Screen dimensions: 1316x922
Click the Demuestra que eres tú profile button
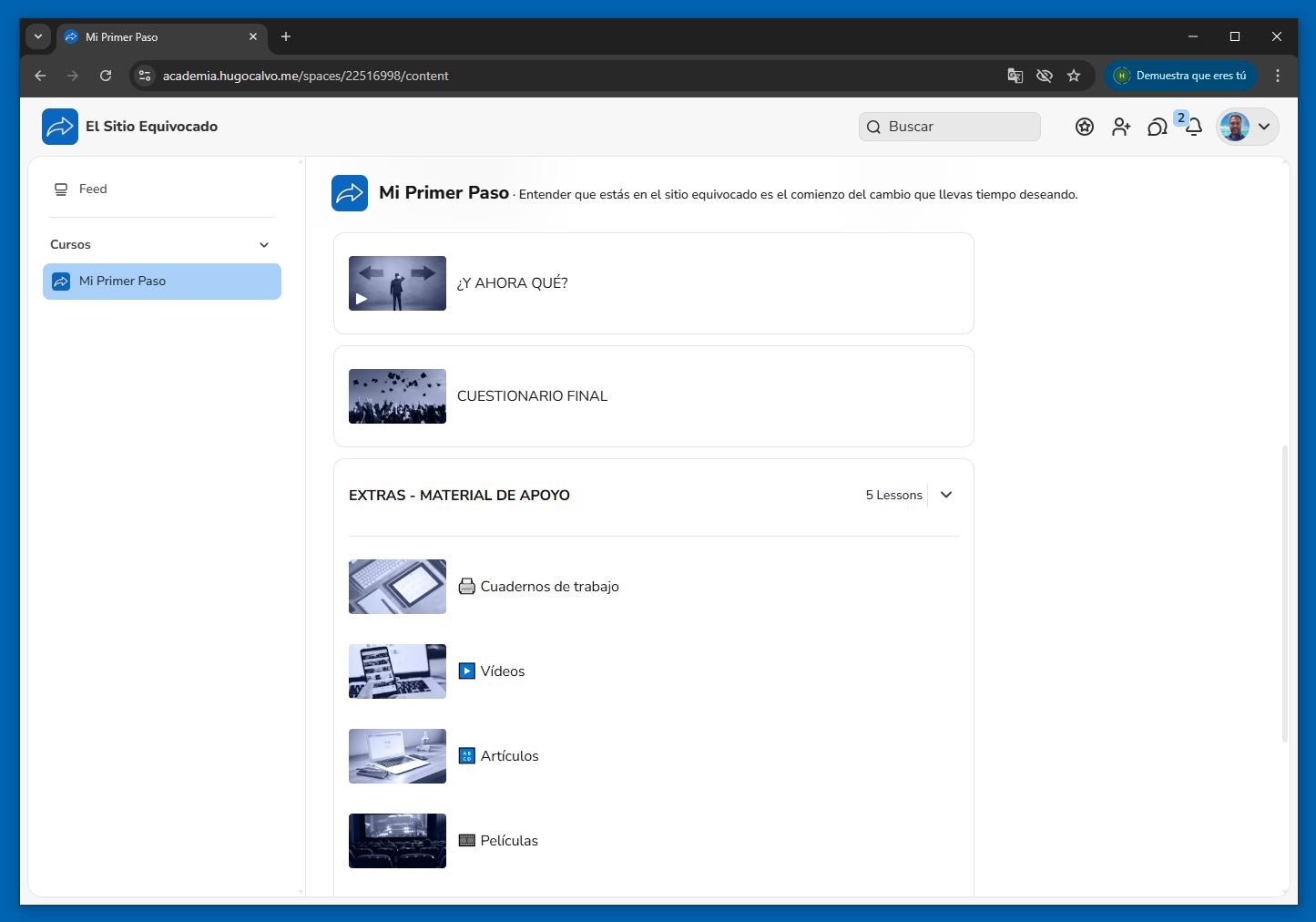(1181, 76)
